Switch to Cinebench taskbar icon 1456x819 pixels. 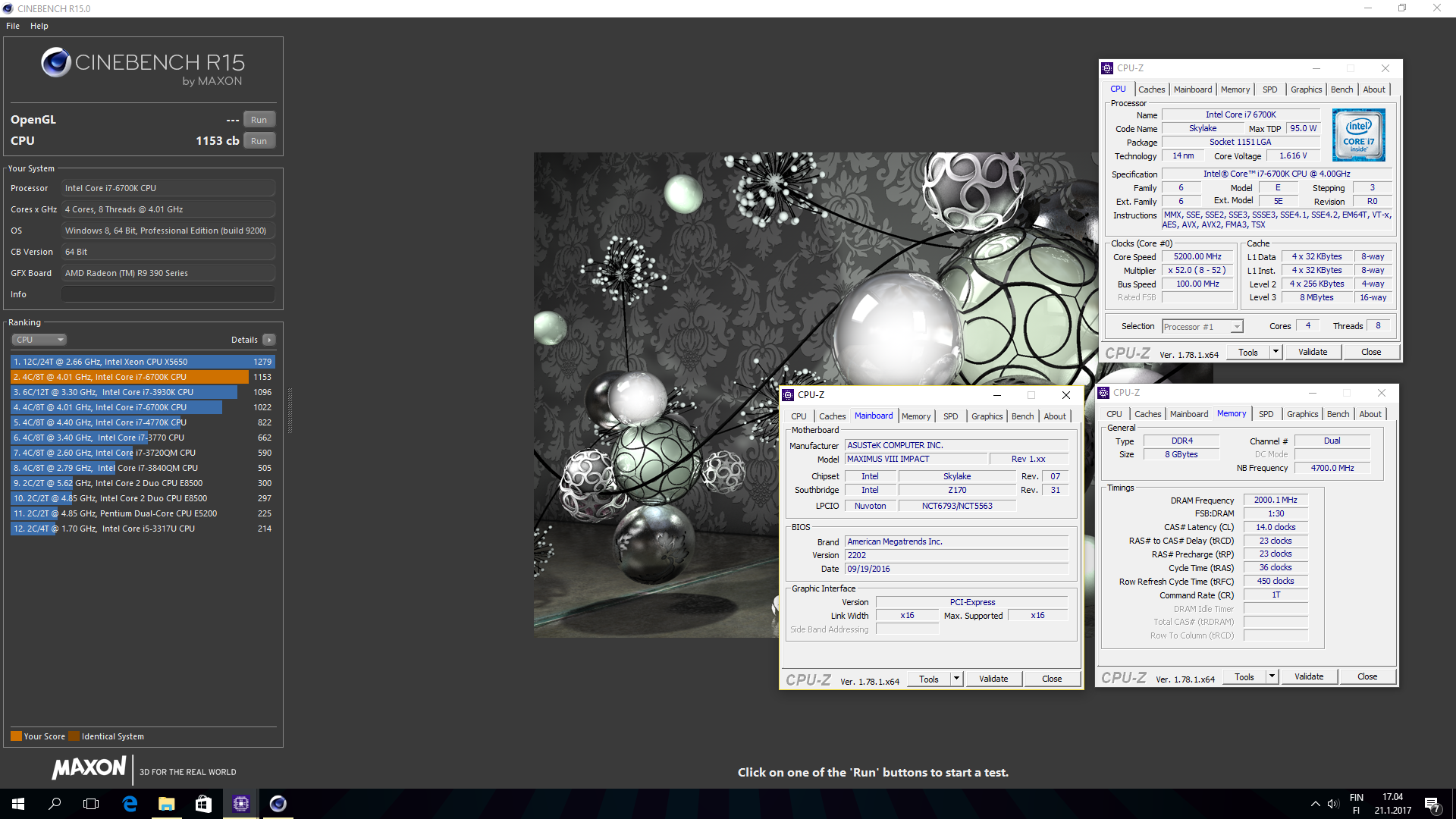coord(278,804)
